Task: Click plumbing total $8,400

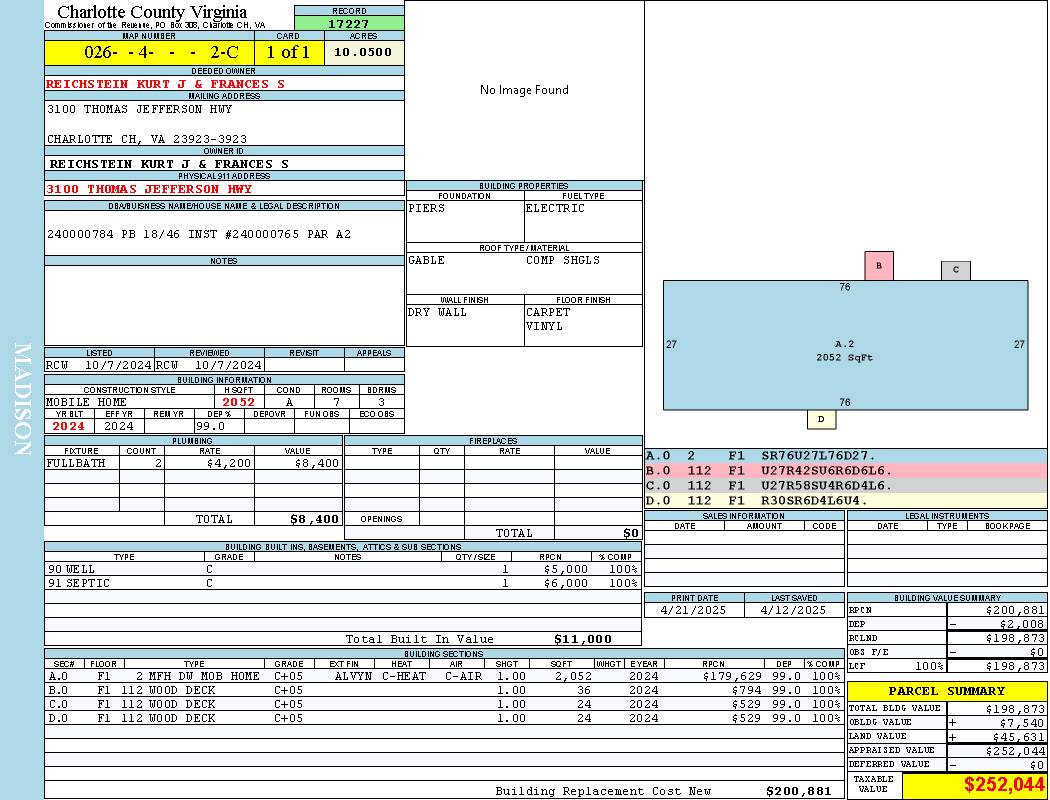Action: tap(315, 519)
